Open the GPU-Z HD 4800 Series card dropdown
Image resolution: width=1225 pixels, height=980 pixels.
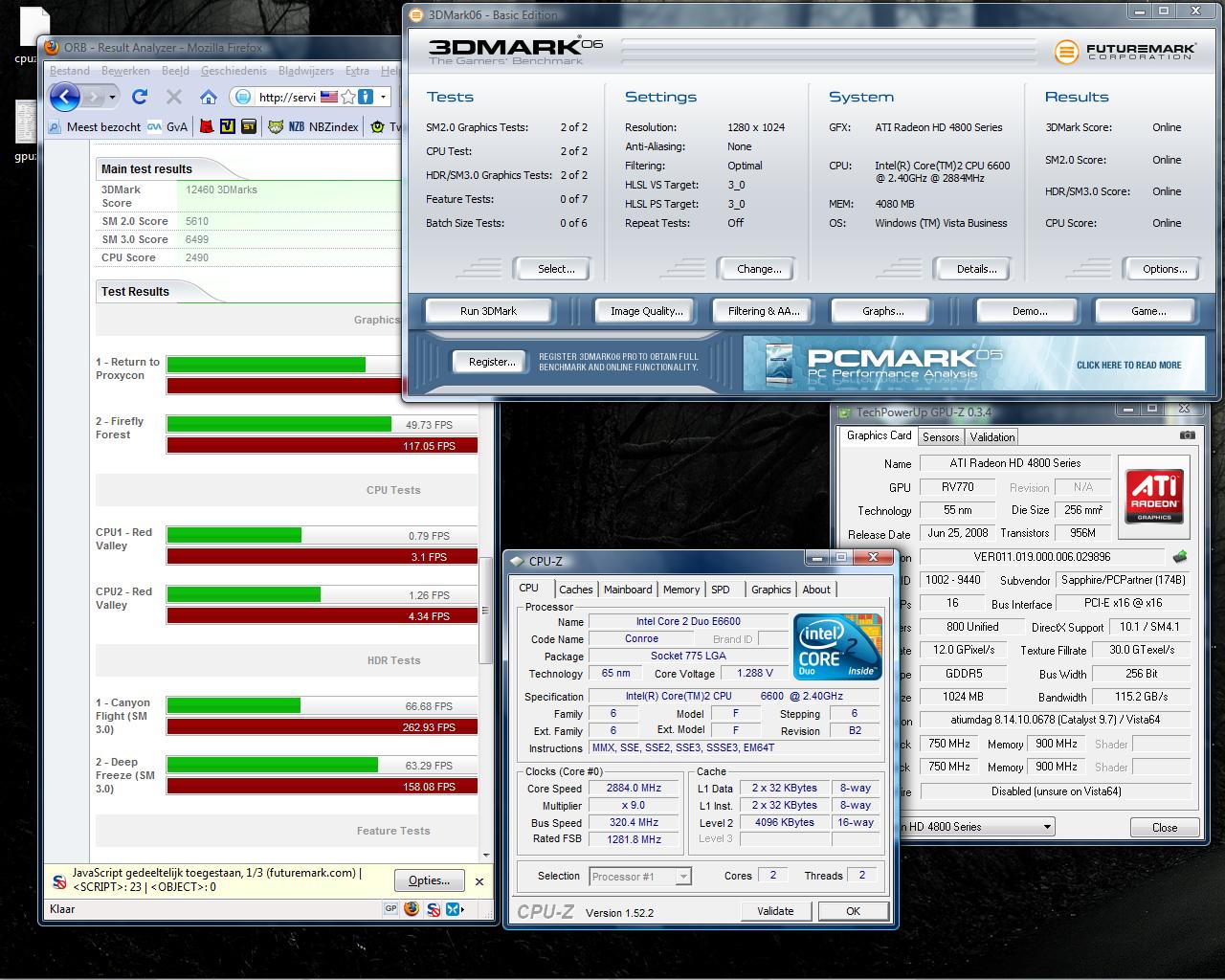(x=1048, y=827)
